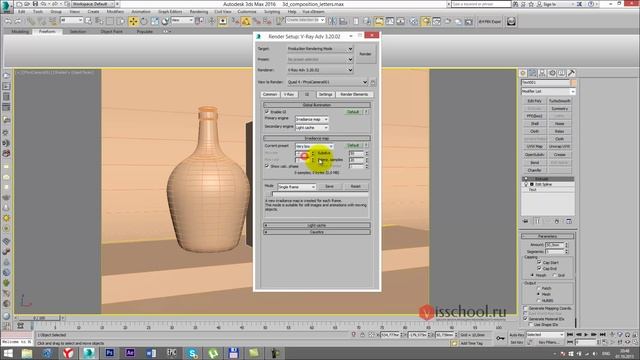Click the Render button in Render Setup
The height and width of the screenshot is (360, 640).
365,54
